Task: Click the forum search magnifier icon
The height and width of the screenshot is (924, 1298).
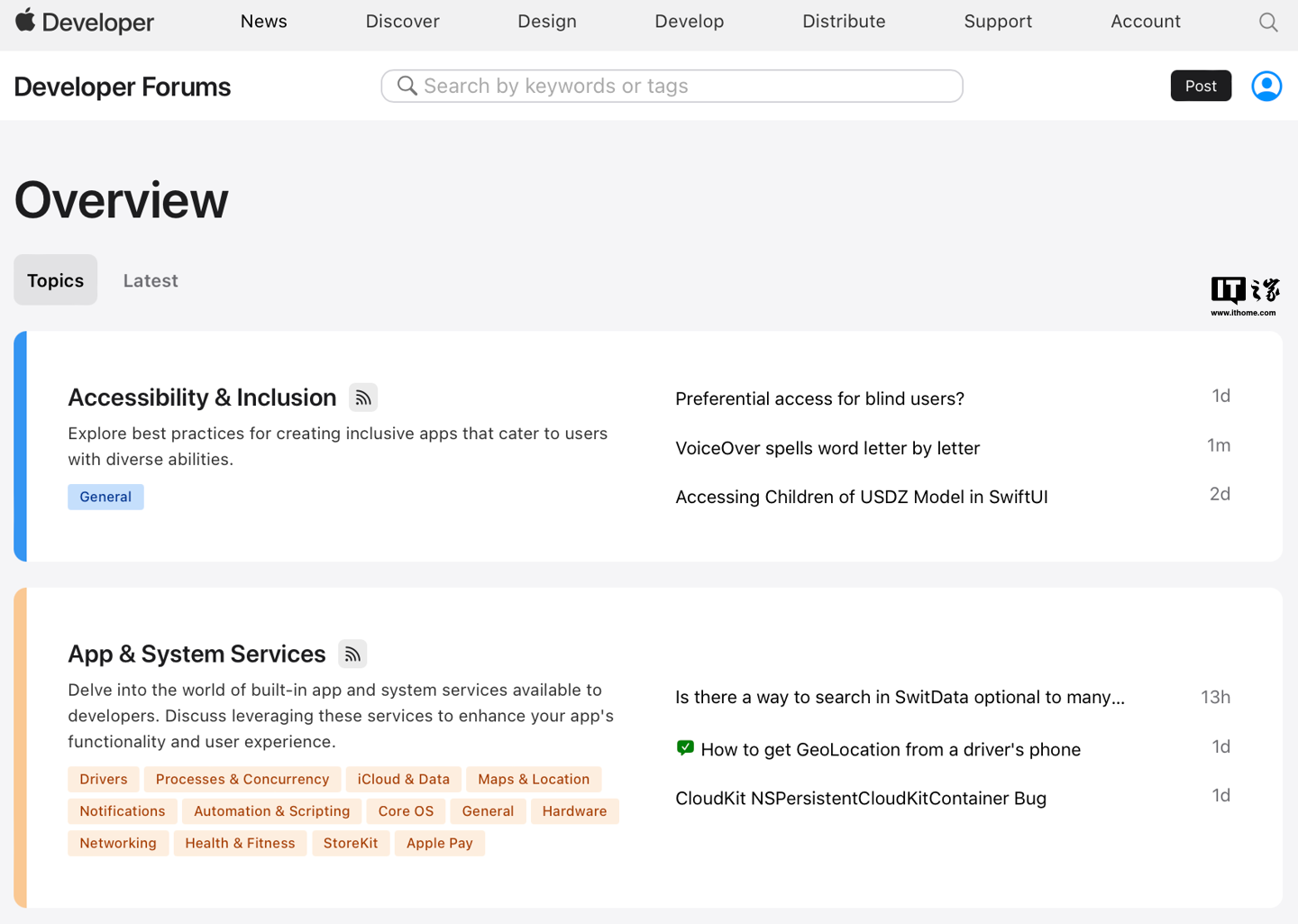Action: tap(407, 86)
